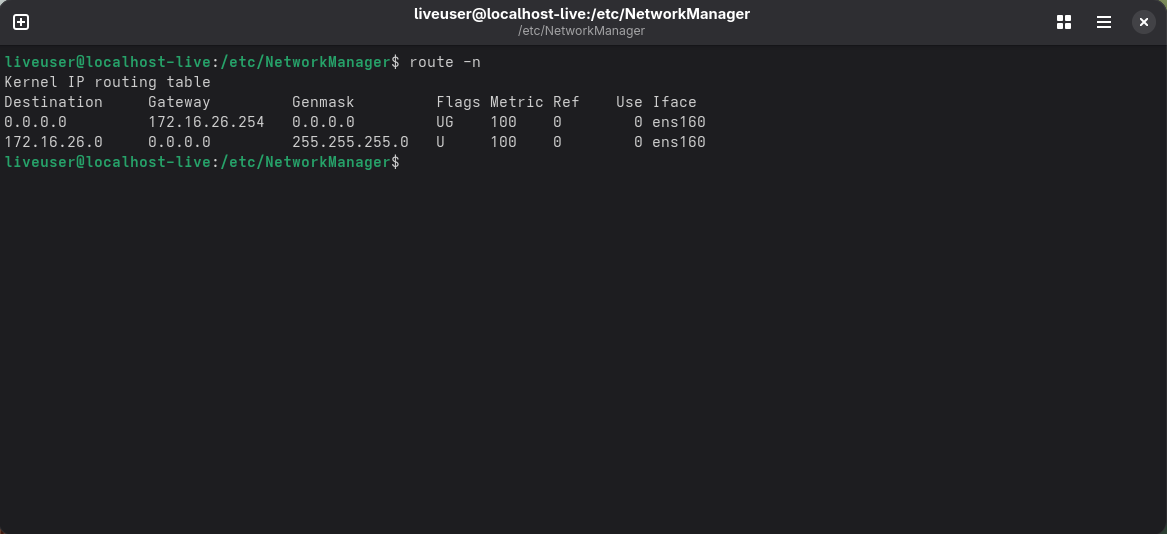Viewport: 1167px width, 534px height.
Task: Click the /etc/NetworkManager subtitle in header
Action: pos(581,31)
